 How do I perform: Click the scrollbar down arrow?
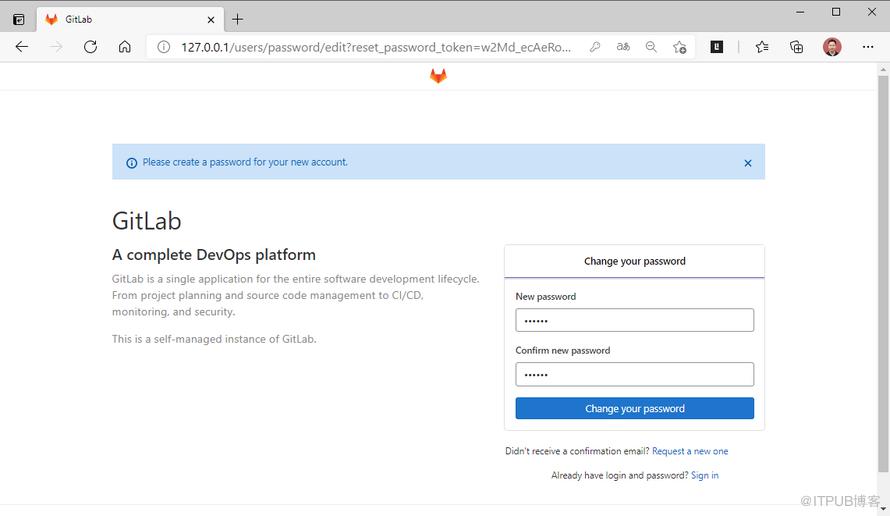(883, 509)
